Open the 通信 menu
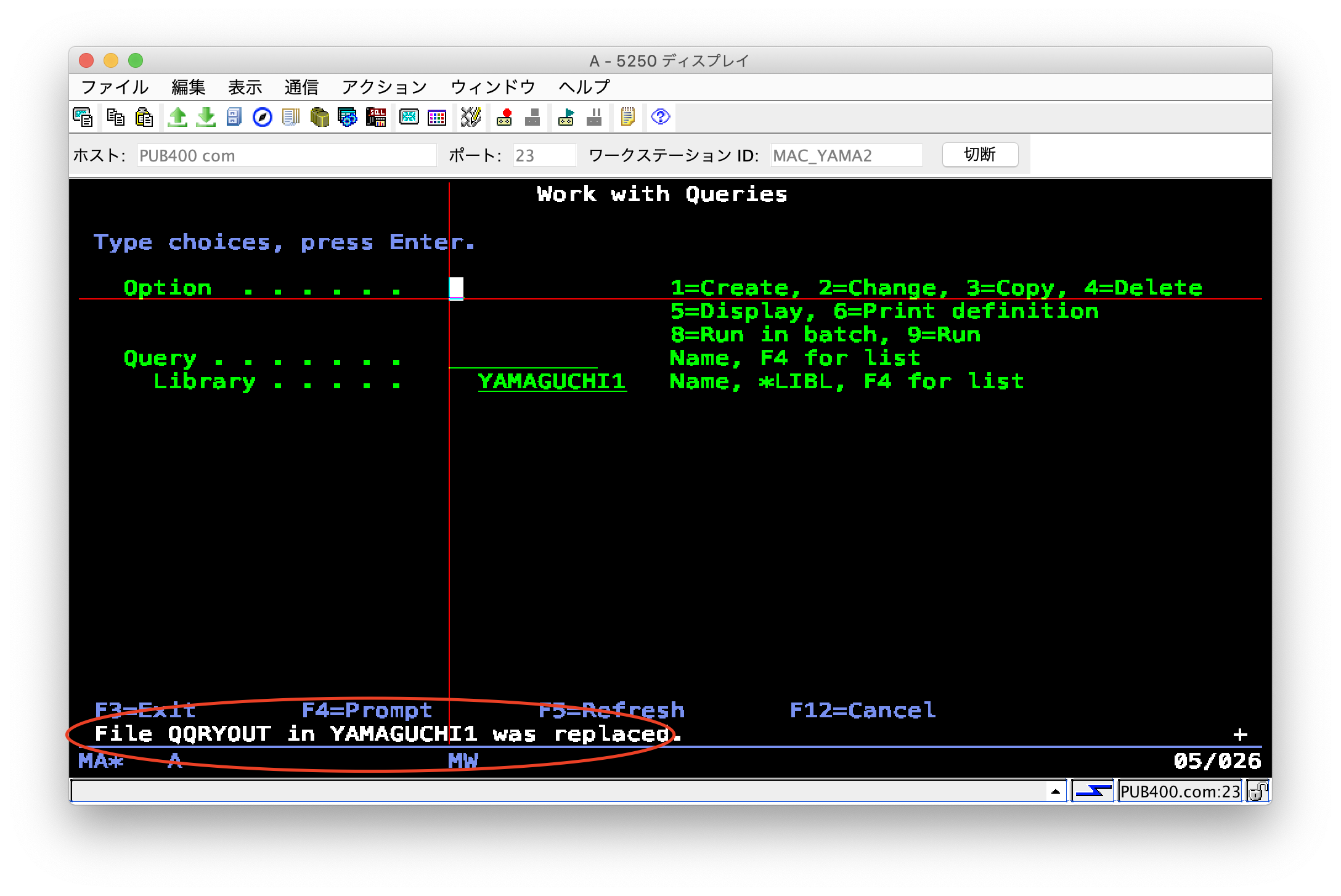This screenshot has height=896, width=1341. 301,87
